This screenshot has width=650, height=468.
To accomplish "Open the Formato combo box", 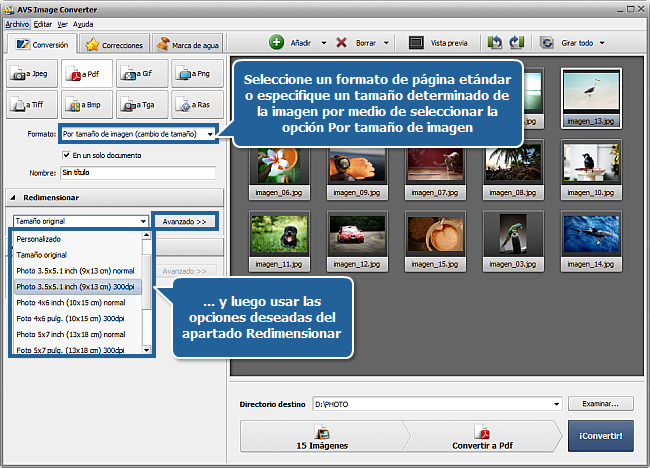I will [138, 134].
